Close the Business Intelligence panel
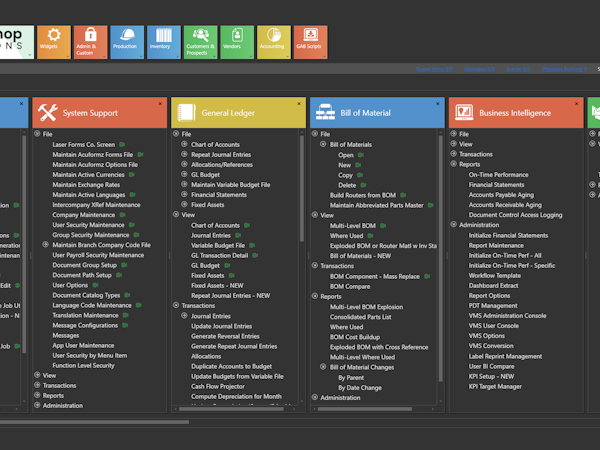Image resolution: width=600 pixels, height=450 pixels. pyautogui.click(x=576, y=104)
